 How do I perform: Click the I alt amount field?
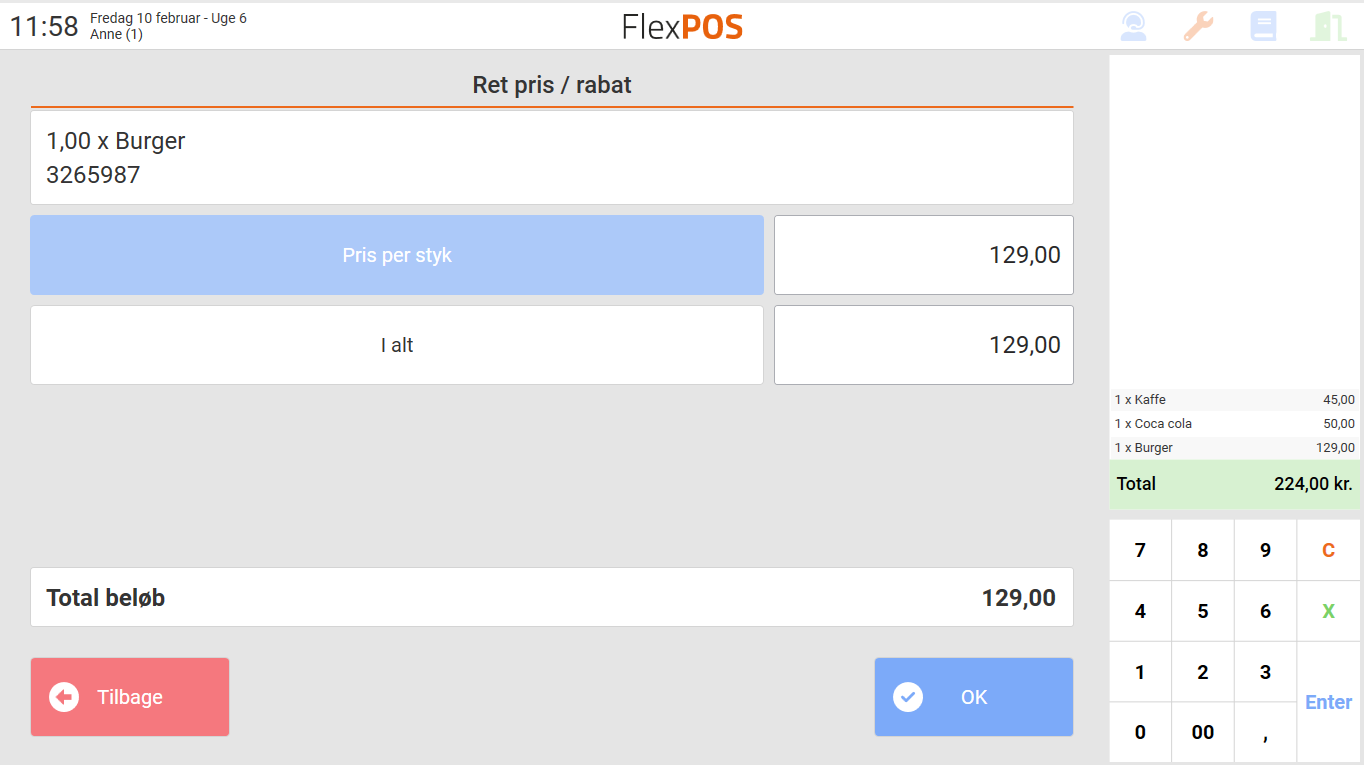tap(923, 344)
